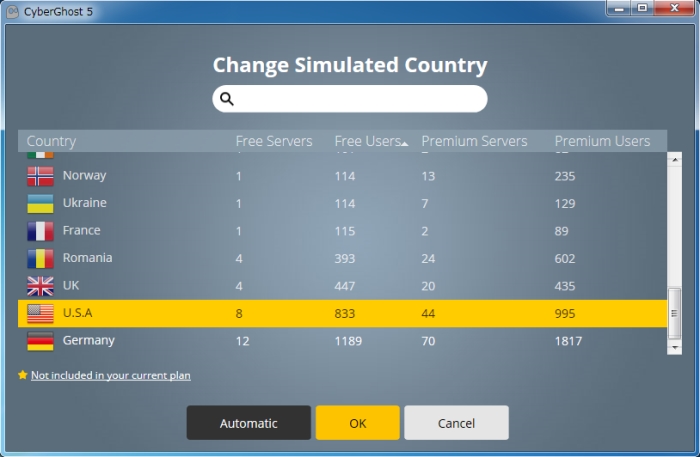Click Romania's 24 premium servers value
The image size is (700, 457).
coord(428,259)
